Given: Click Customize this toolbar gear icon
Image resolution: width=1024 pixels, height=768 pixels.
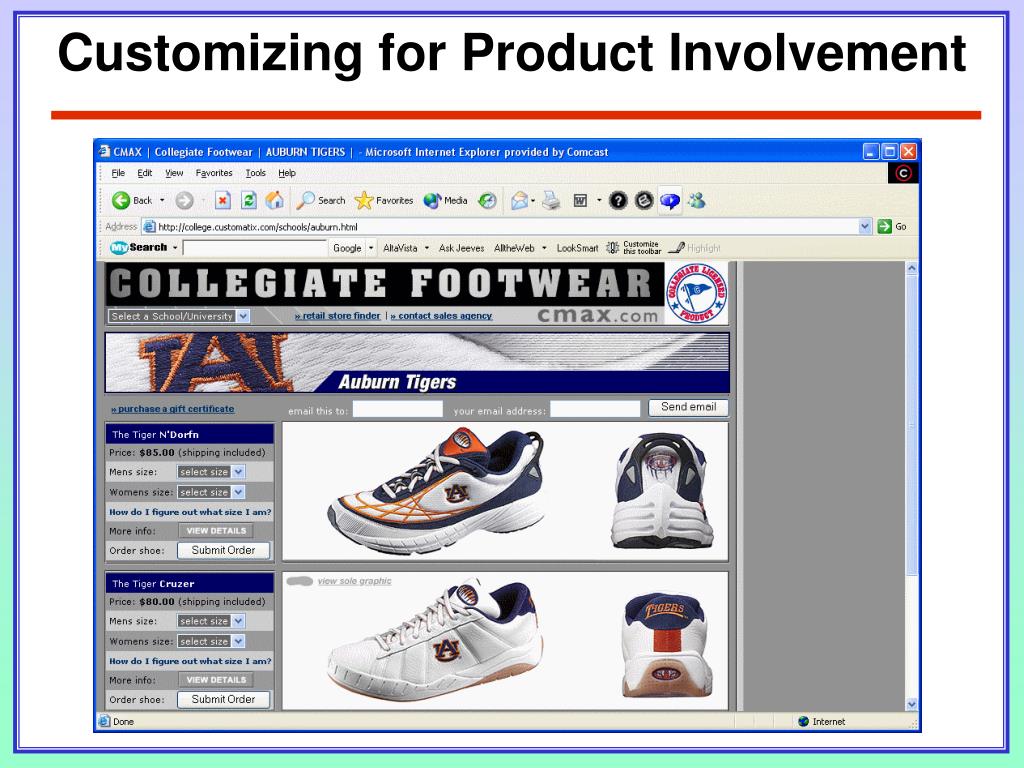Looking at the screenshot, I should click(x=612, y=248).
